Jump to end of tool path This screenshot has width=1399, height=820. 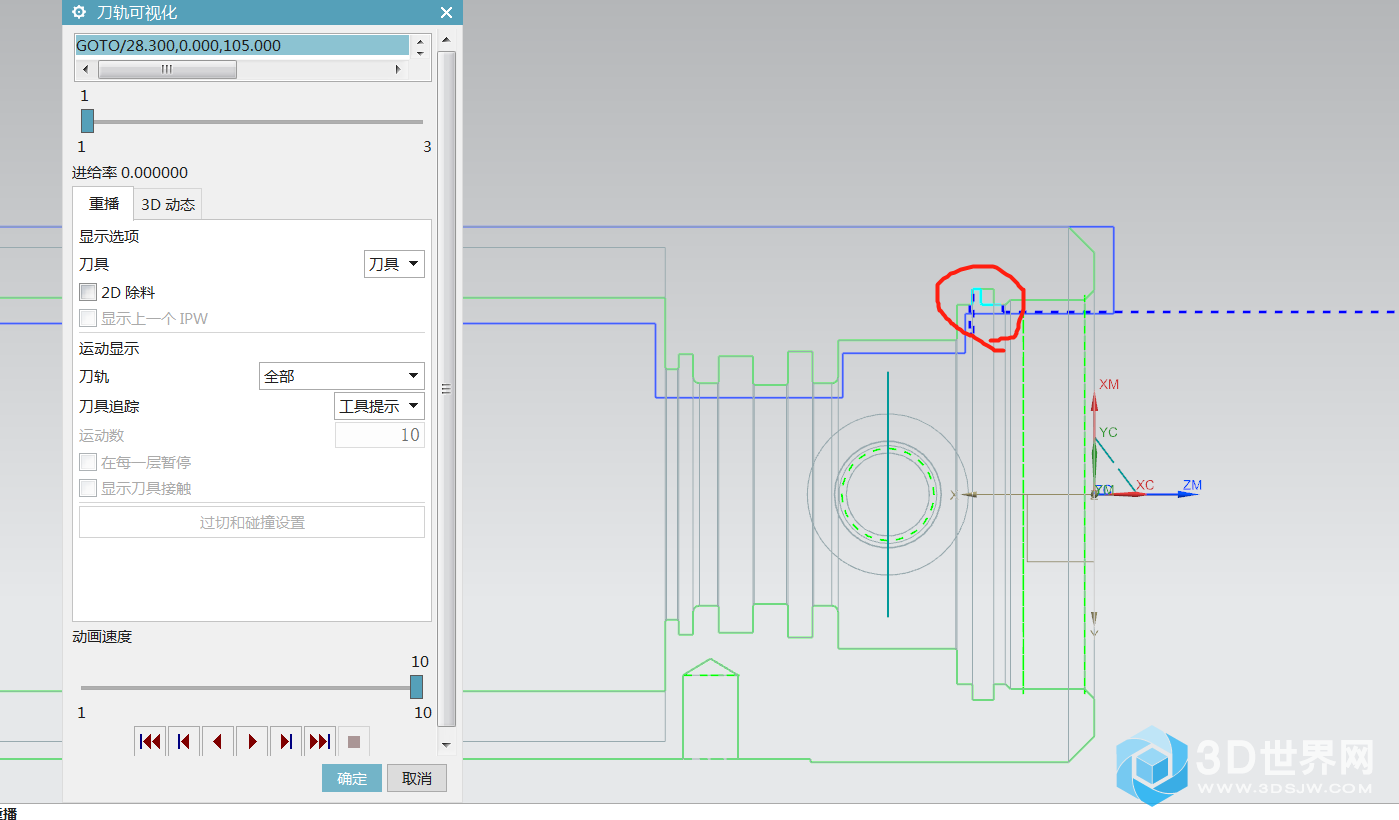pos(320,742)
